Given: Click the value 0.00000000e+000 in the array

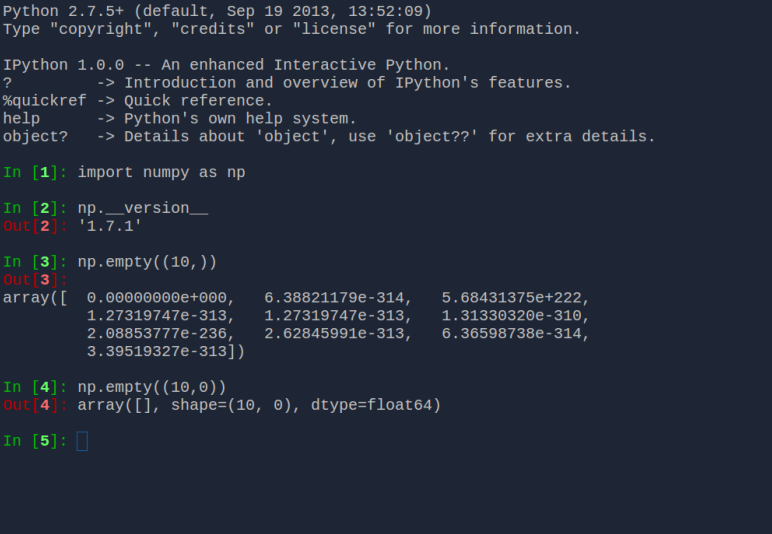Looking at the screenshot, I should point(157,298).
